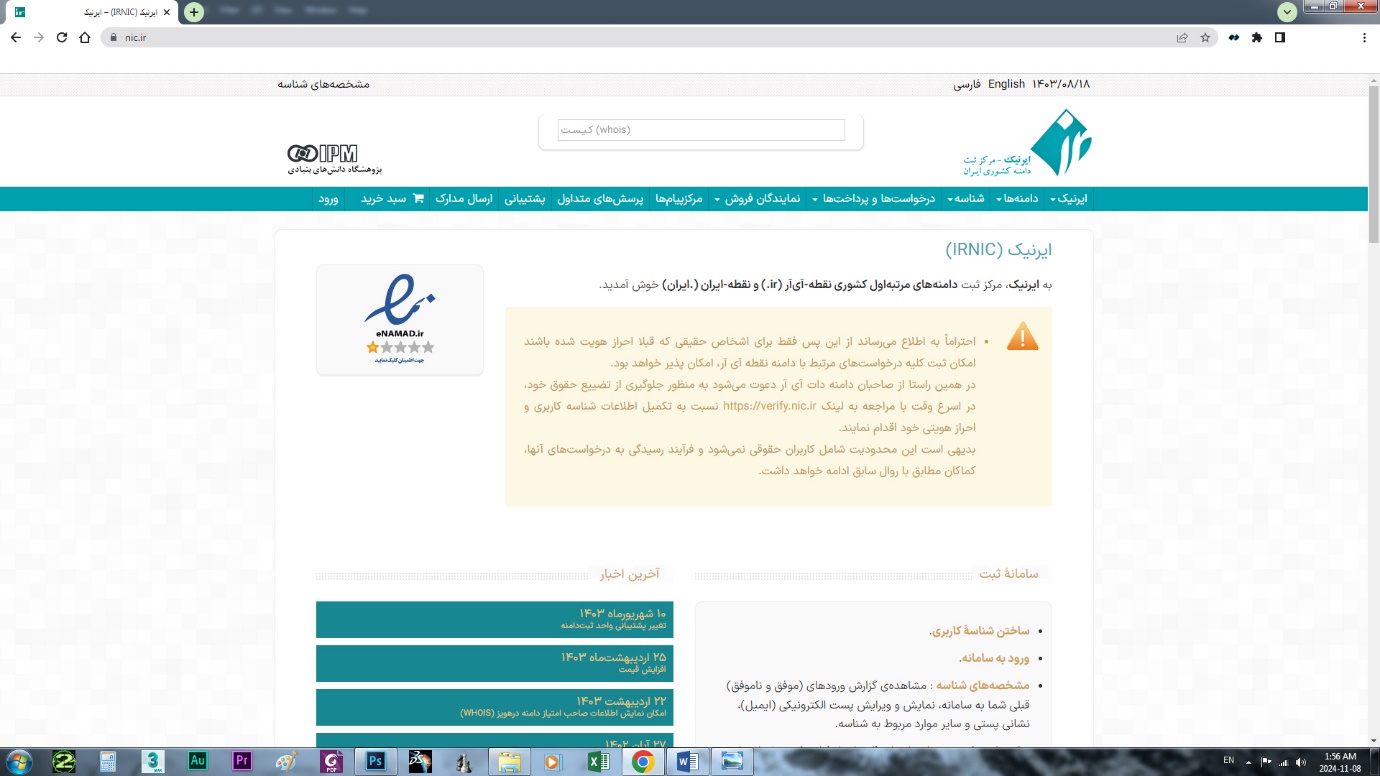1380x776 pixels.
Task: Open Photoshop from the taskbar
Action: tap(376, 761)
